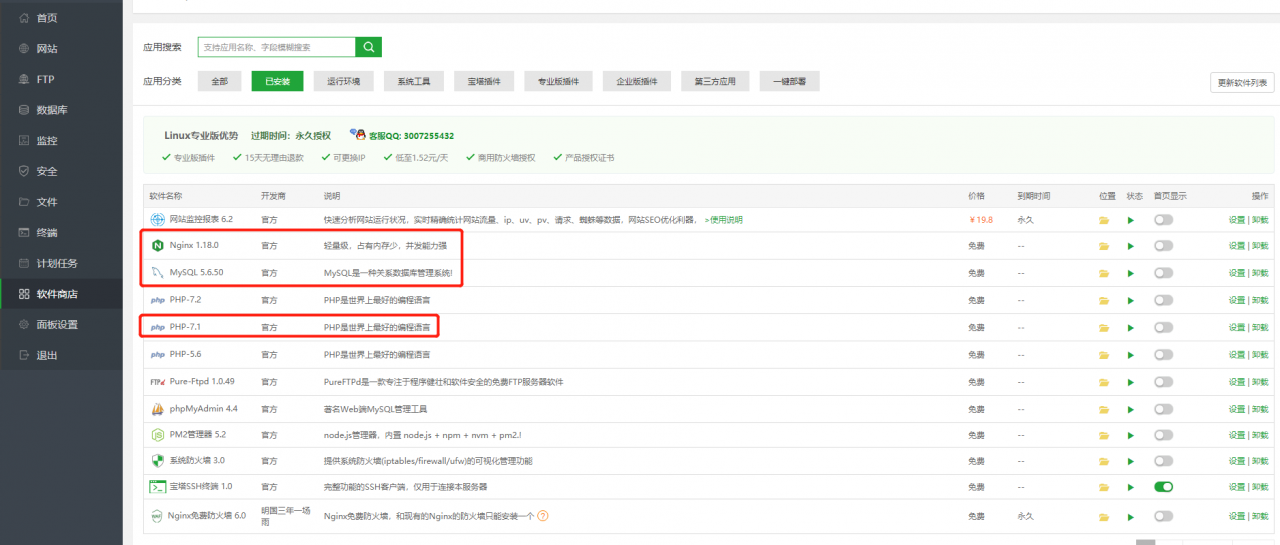Switch to the 宝塔插件 category

(x=484, y=81)
